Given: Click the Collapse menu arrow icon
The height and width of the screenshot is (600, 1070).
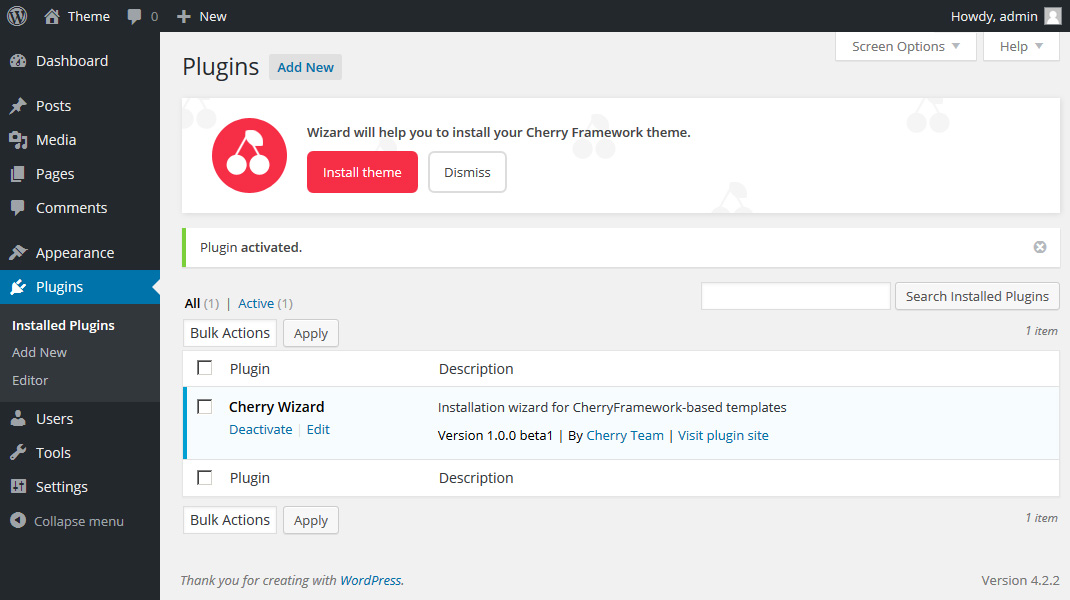Looking at the screenshot, I should 18,521.
